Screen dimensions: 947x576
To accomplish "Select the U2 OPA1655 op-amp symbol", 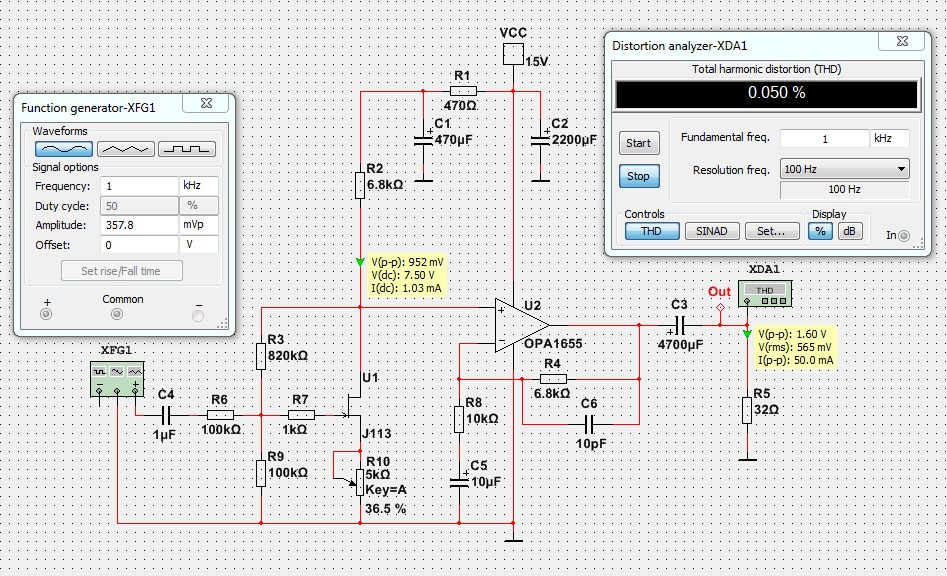I will coord(521,325).
